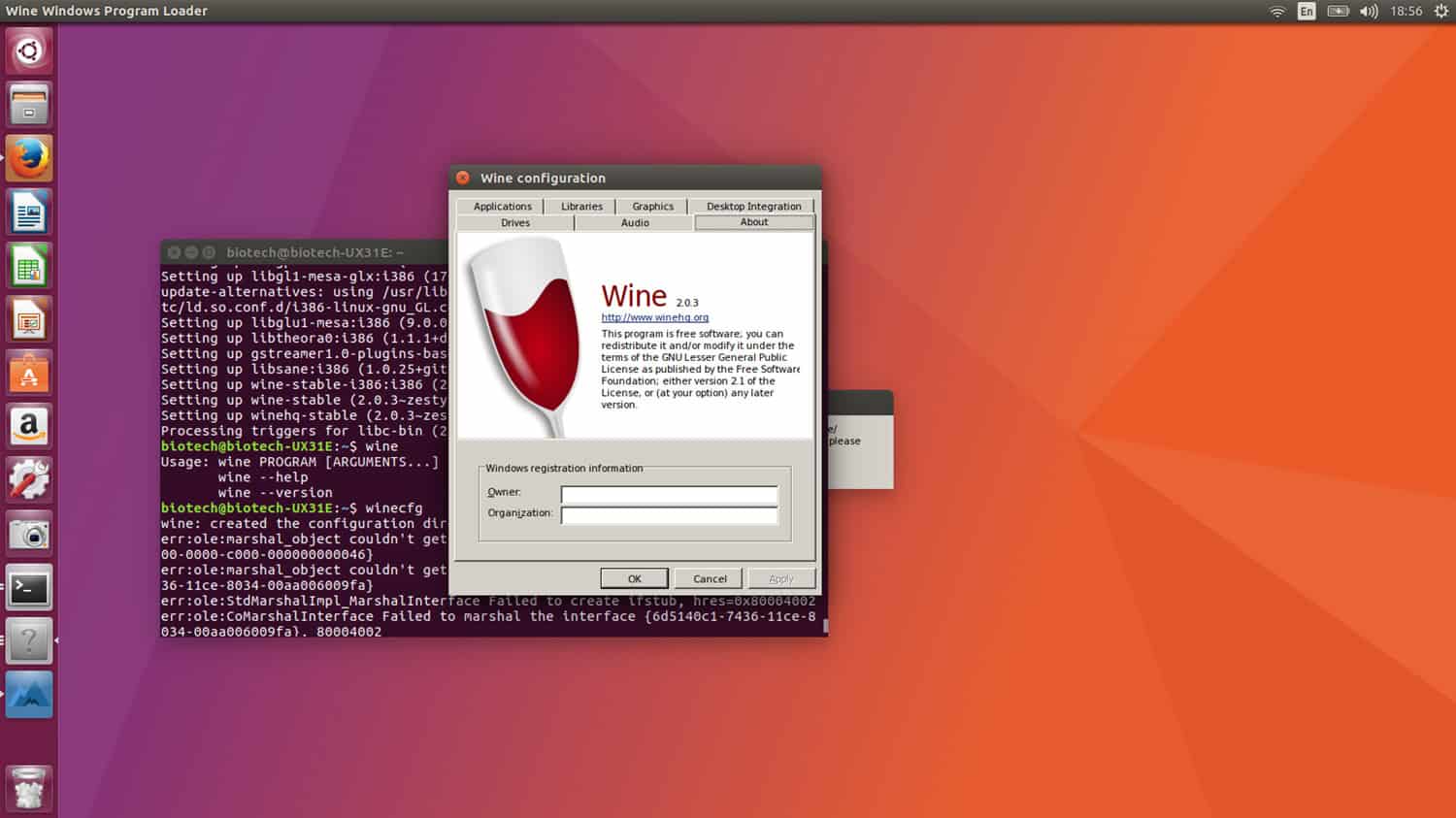Open the Amazon launcher icon

pos(29,427)
